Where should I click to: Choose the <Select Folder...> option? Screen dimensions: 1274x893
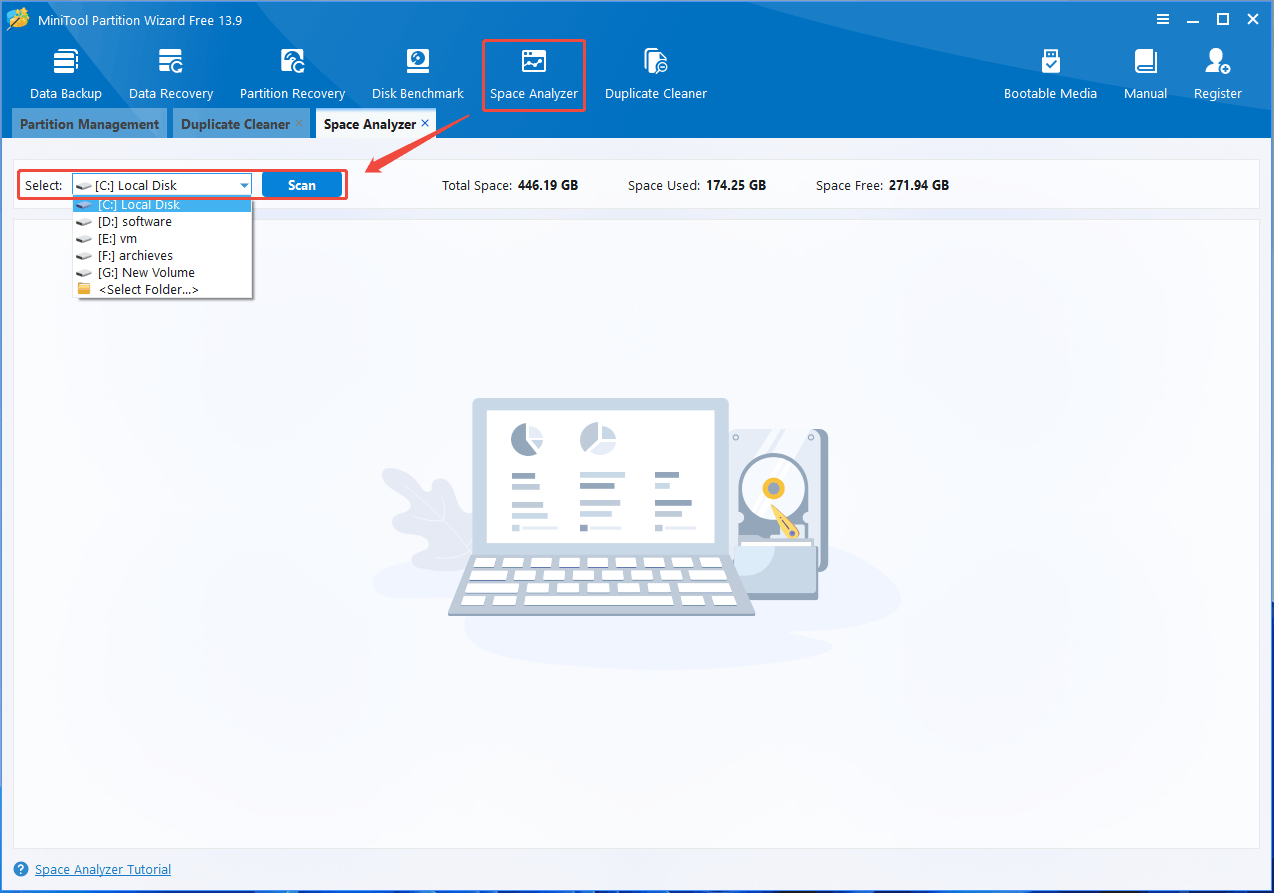coord(162,289)
